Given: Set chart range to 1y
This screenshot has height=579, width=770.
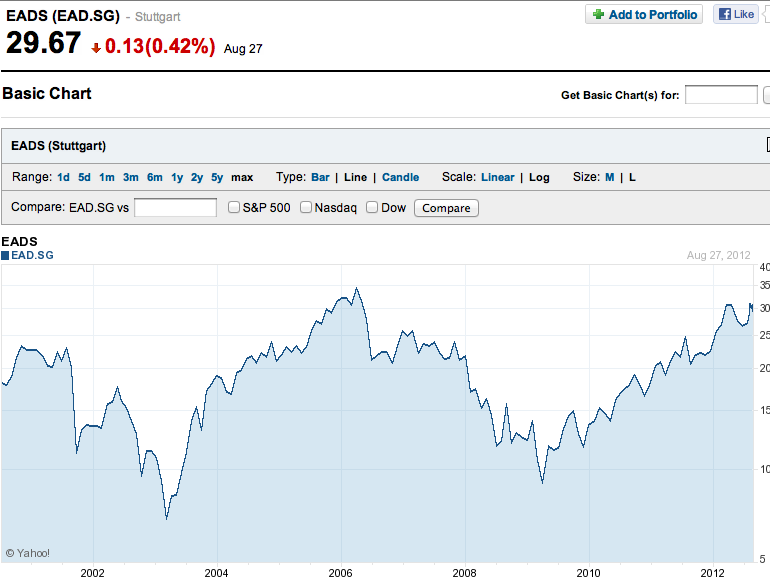Looking at the screenshot, I should 177,177.
